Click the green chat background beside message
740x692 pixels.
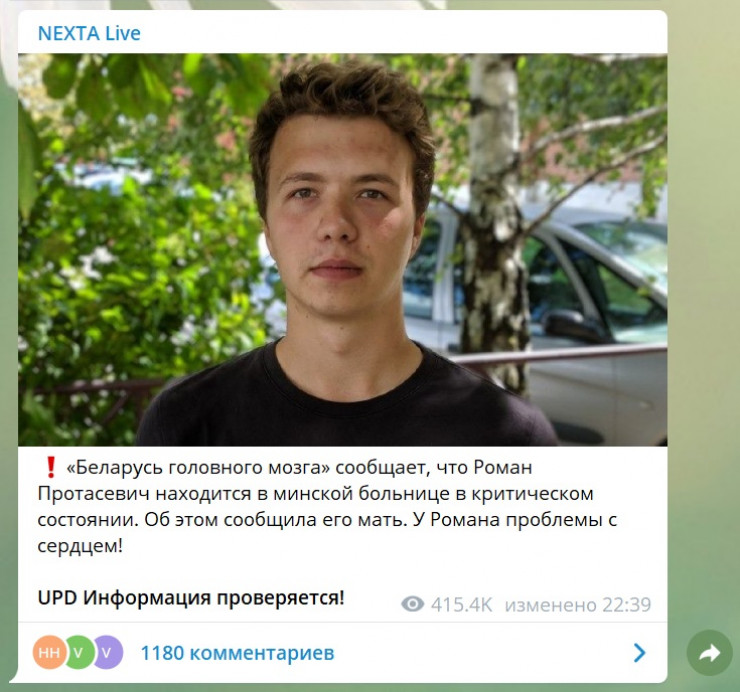click(703, 330)
